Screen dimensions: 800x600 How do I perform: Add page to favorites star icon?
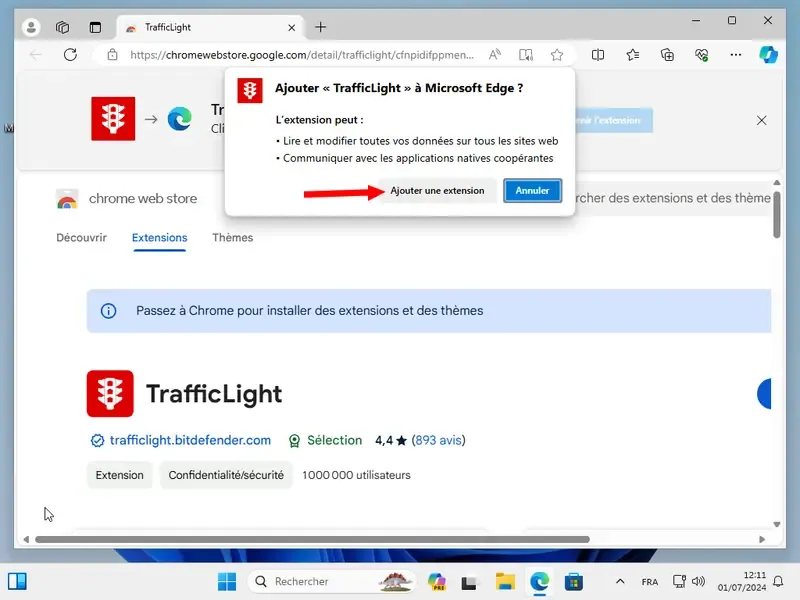pos(557,55)
